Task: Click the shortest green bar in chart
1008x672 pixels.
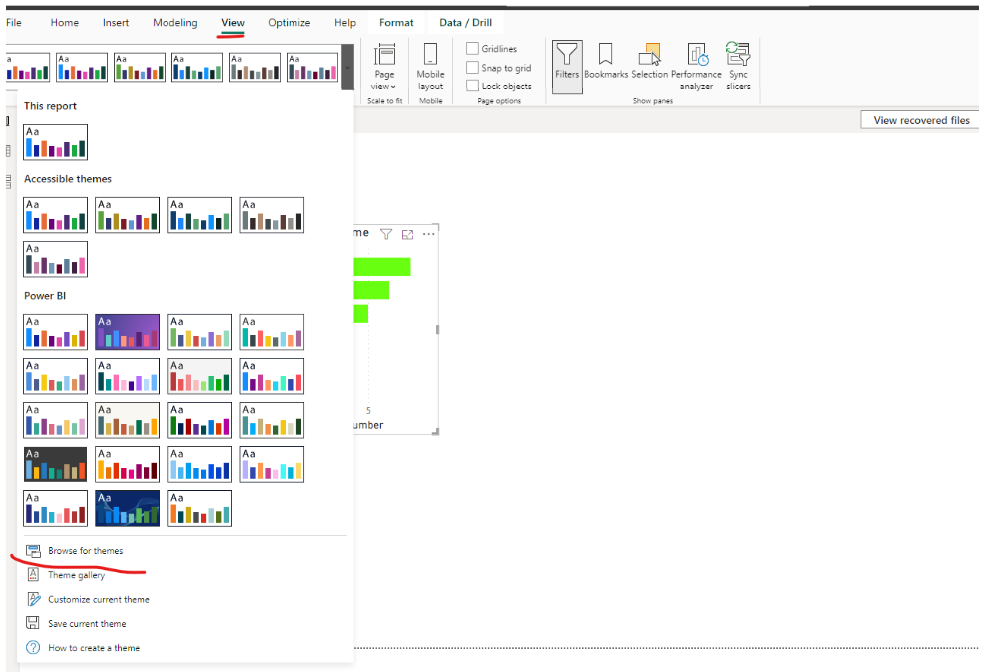Action: 361,314
